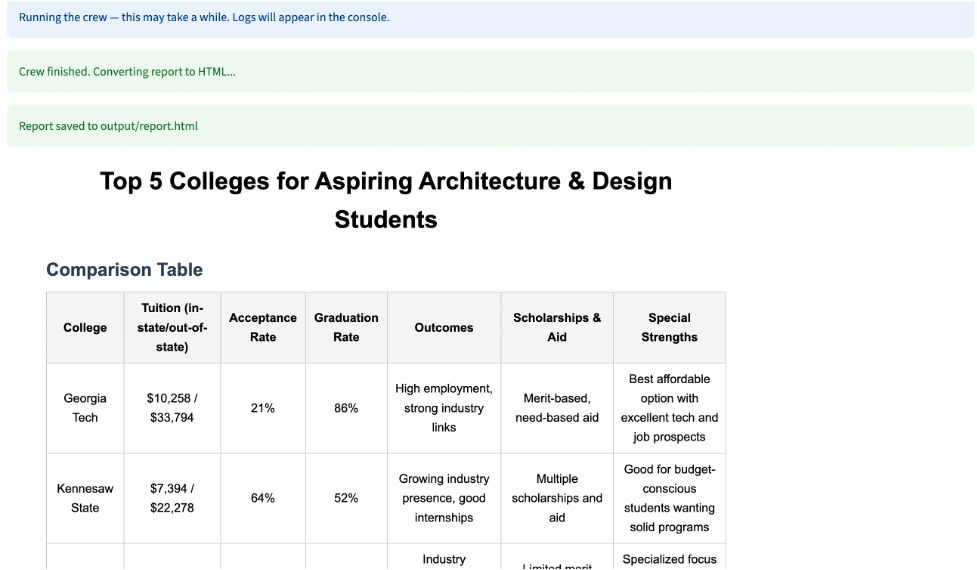Click the "Kennesaw State" college cell
977x570 pixels.
click(x=85, y=498)
